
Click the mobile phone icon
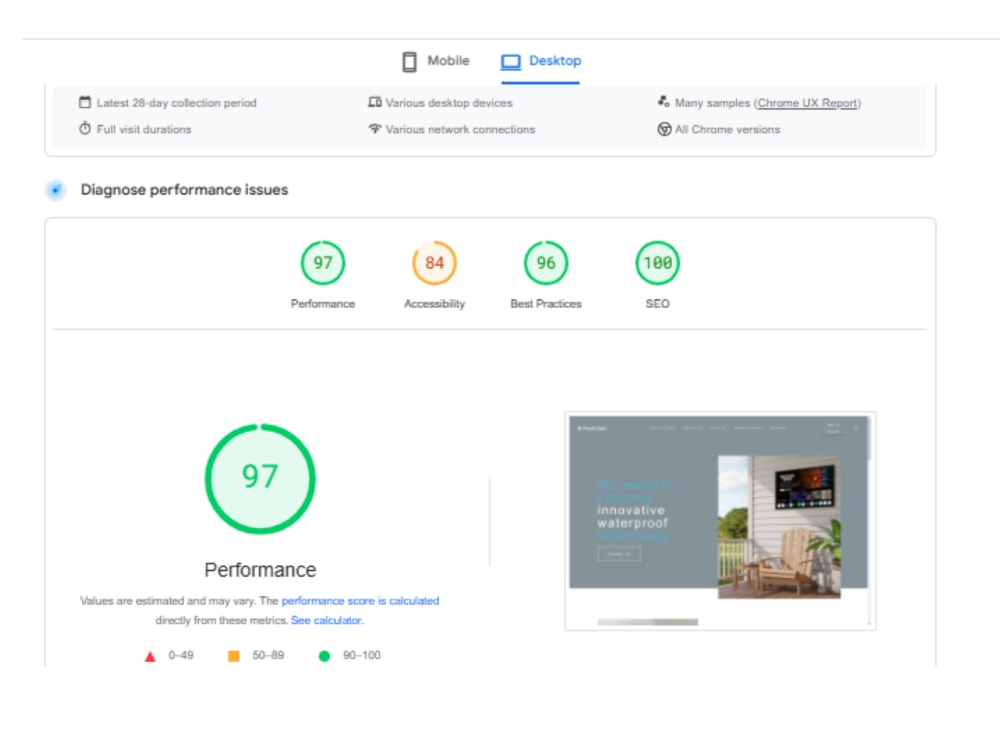[x=409, y=61]
